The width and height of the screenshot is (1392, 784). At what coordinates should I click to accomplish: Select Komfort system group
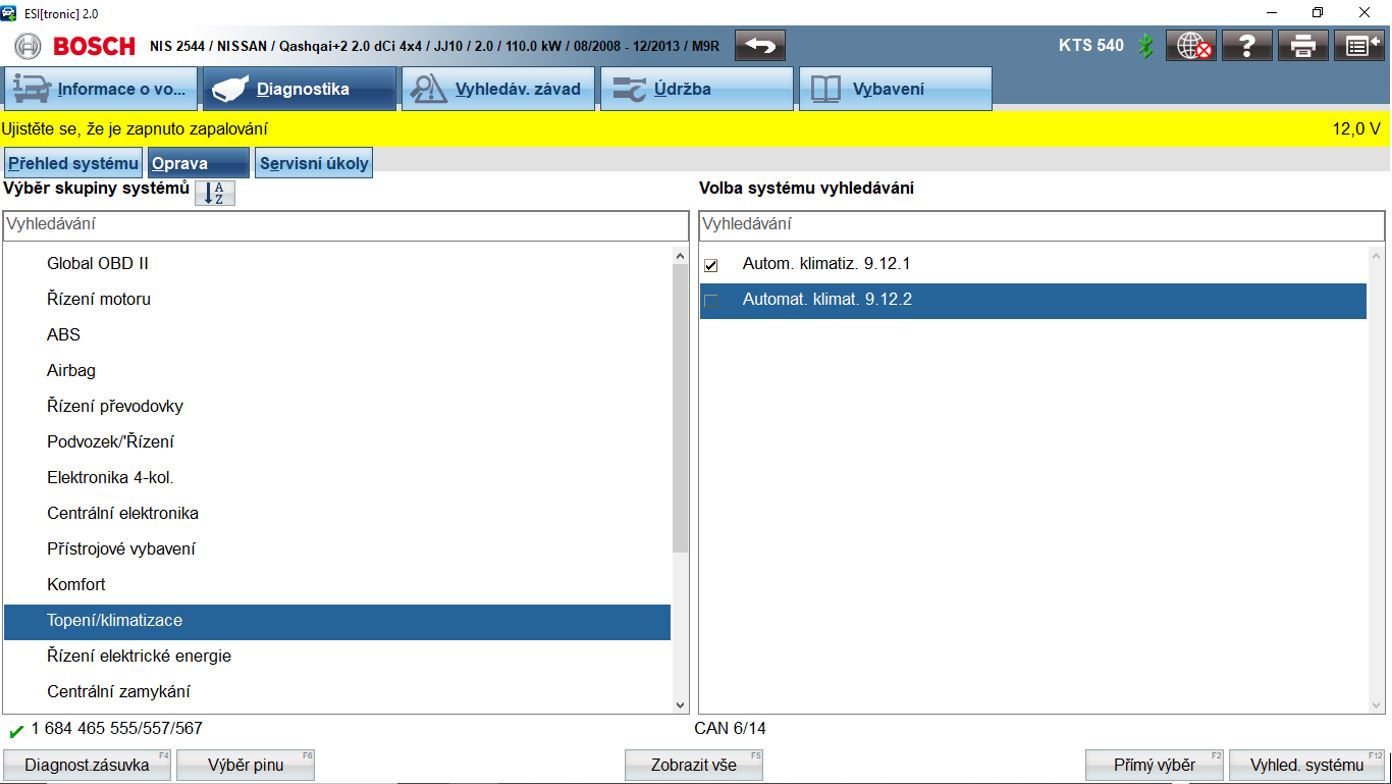(x=337, y=584)
